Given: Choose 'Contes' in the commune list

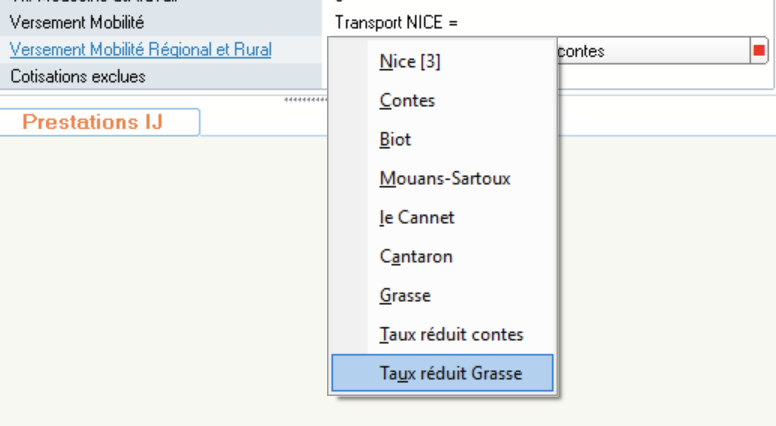Looking at the screenshot, I should (407, 101).
